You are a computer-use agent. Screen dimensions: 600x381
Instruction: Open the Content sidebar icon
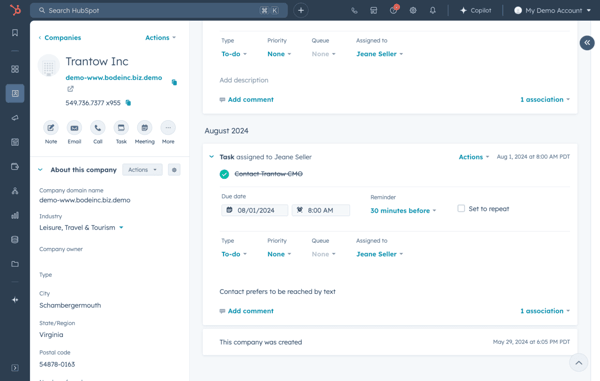(15, 142)
